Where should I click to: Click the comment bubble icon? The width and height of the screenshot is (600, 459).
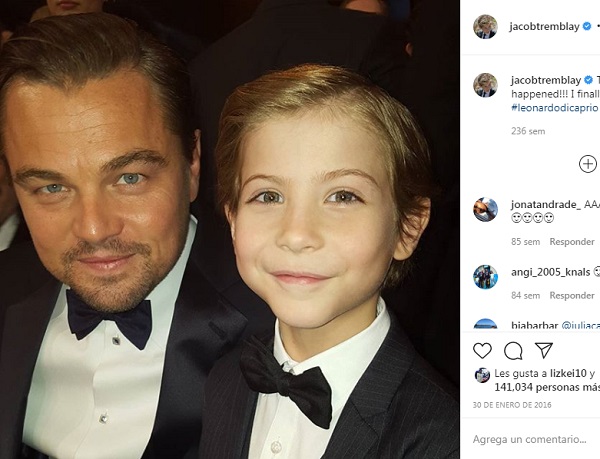(513, 350)
